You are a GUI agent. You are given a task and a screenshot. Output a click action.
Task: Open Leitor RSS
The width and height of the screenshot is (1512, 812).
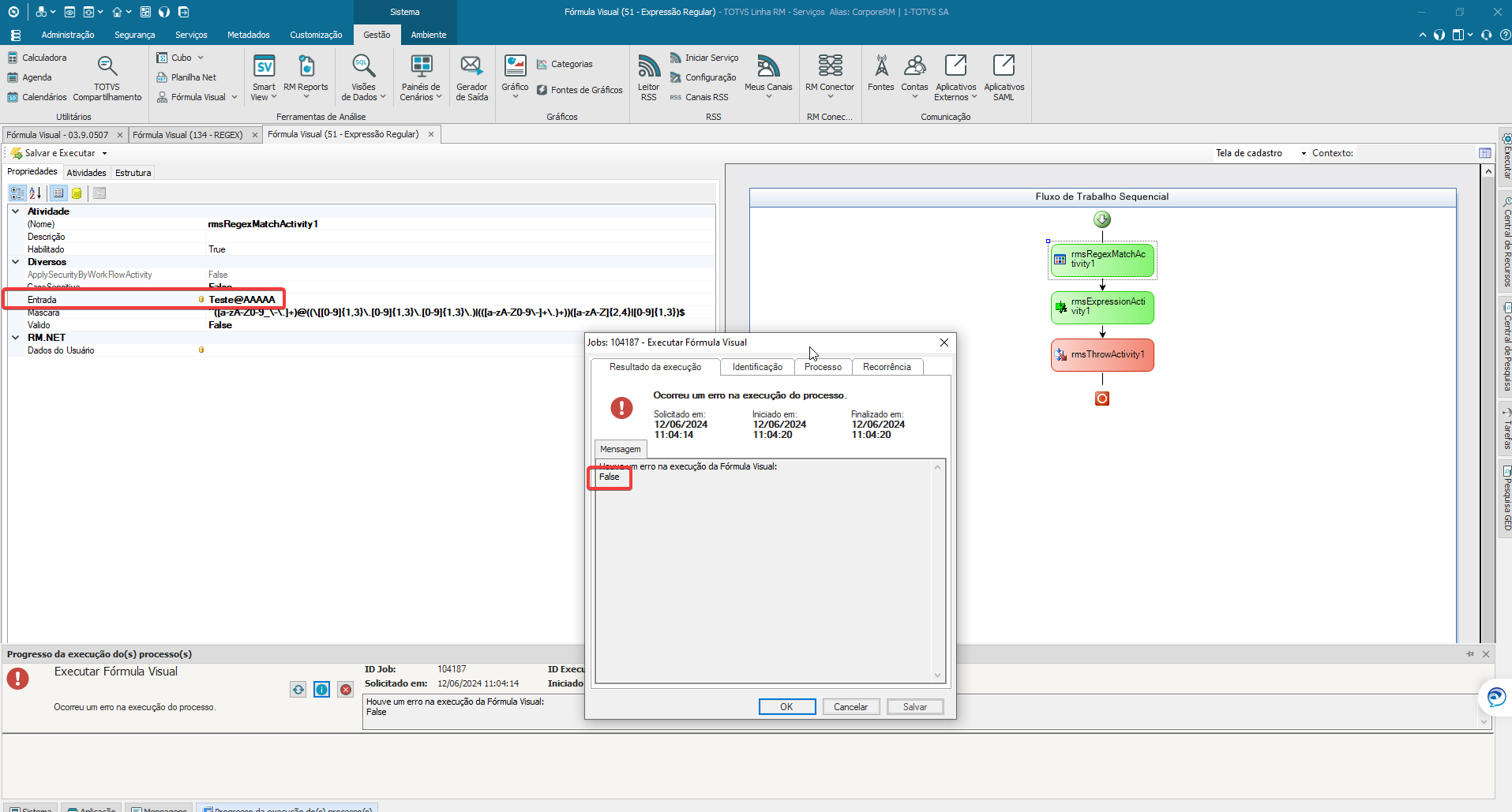(x=648, y=78)
